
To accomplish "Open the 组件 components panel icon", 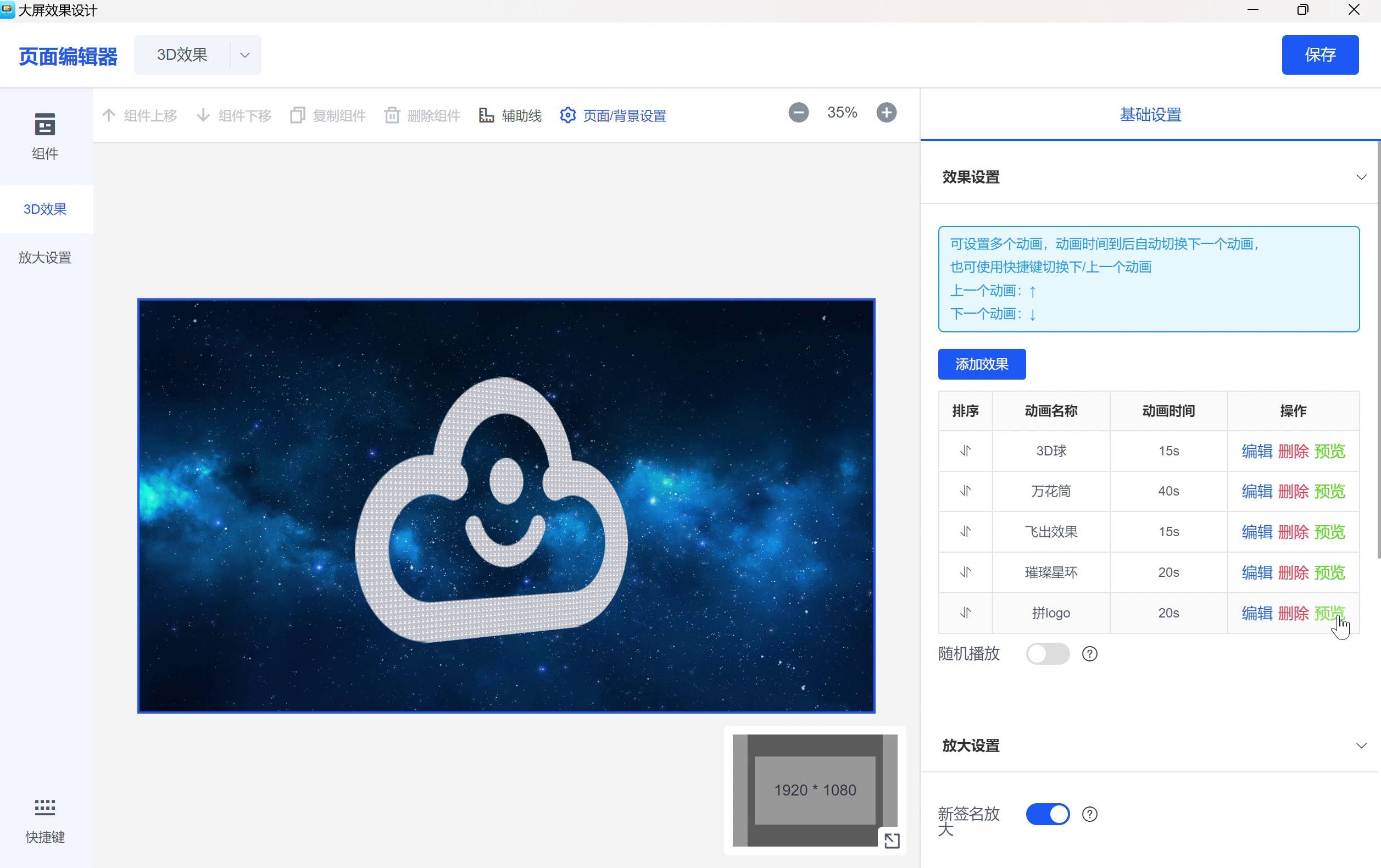I will pyautogui.click(x=44, y=125).
